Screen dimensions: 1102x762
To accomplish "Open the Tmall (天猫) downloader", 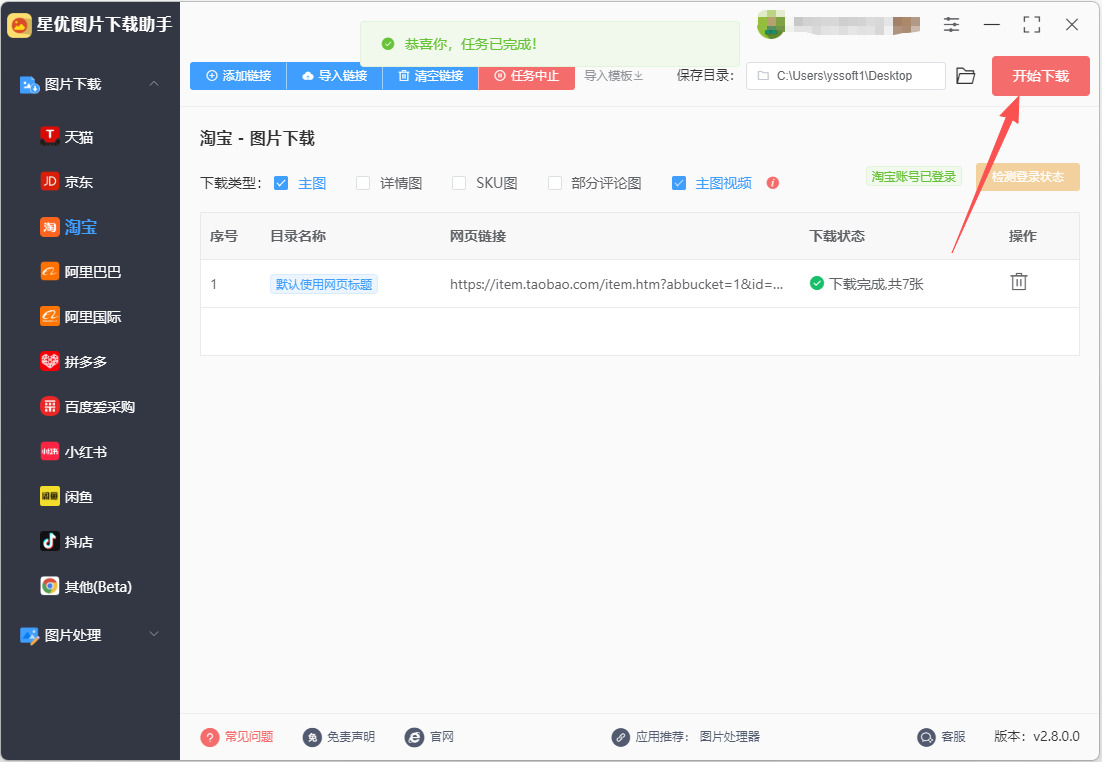I will 67,137.
